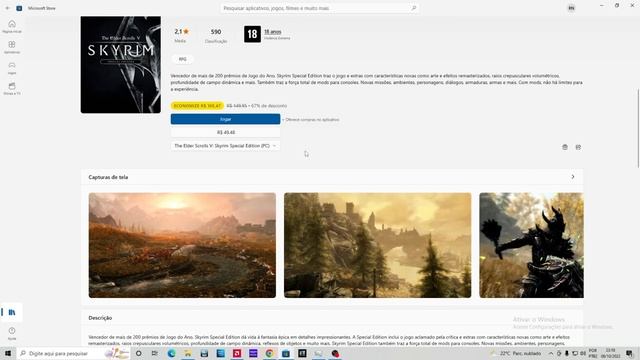This screenshot has width=640, height=360.
Task: Open the Windows Start menu
Action: tap(8, 353)
